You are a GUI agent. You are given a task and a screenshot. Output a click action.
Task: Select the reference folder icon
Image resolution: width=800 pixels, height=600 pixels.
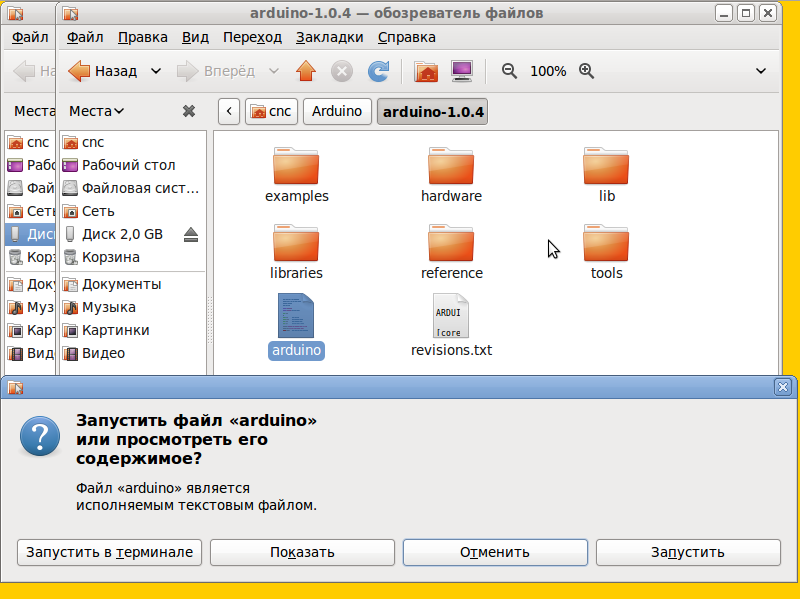[x=451, y=243]
